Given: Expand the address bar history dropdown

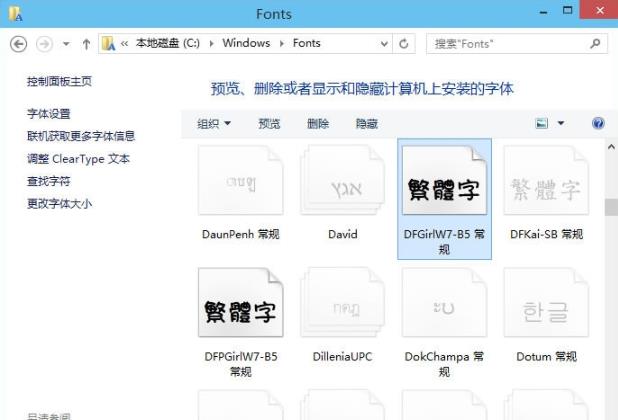Looking at the screenshot, I should click(x=385, y=44).
